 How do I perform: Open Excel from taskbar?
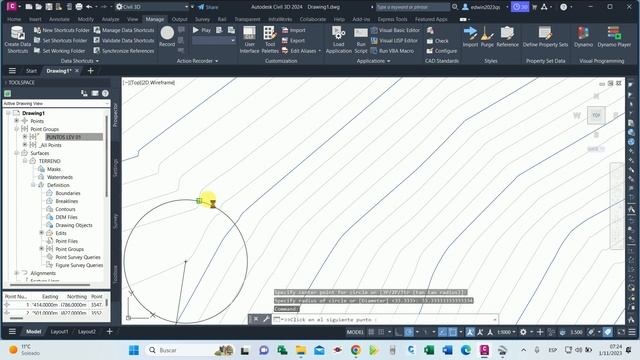(429, 350)
